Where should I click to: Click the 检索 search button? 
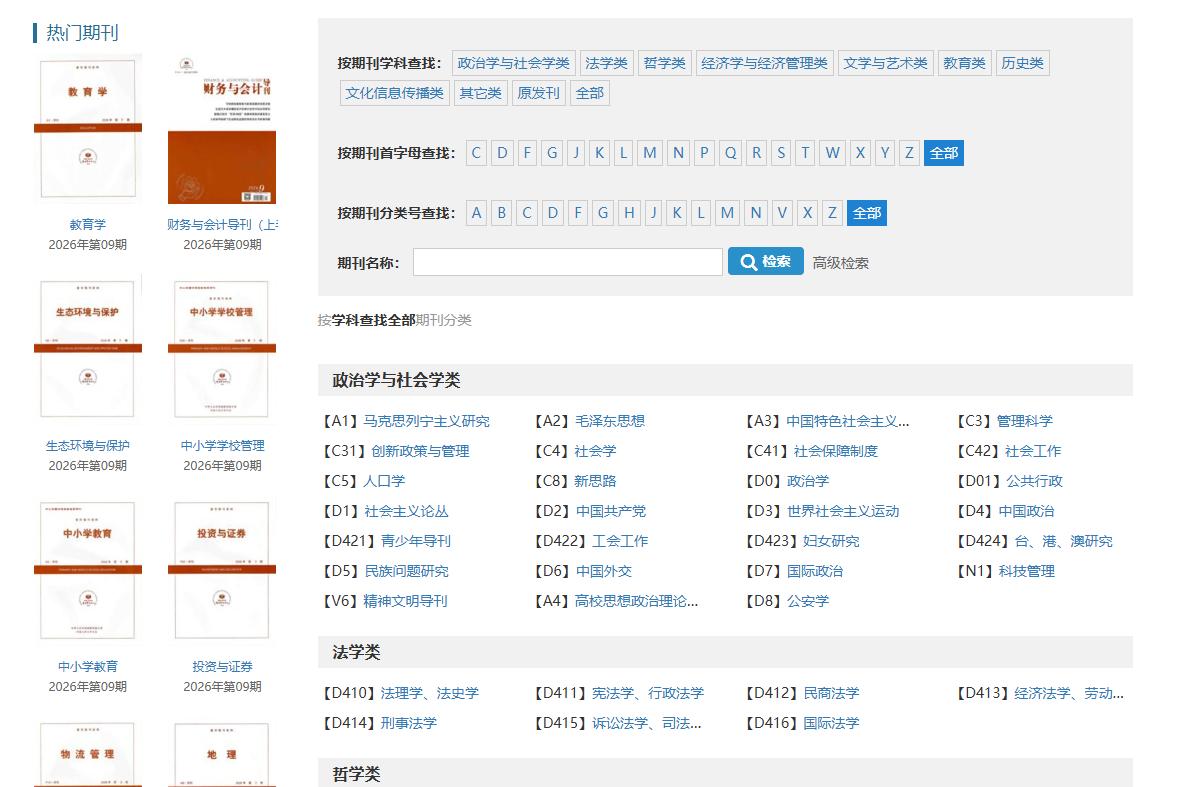click(x=765, y=261)
